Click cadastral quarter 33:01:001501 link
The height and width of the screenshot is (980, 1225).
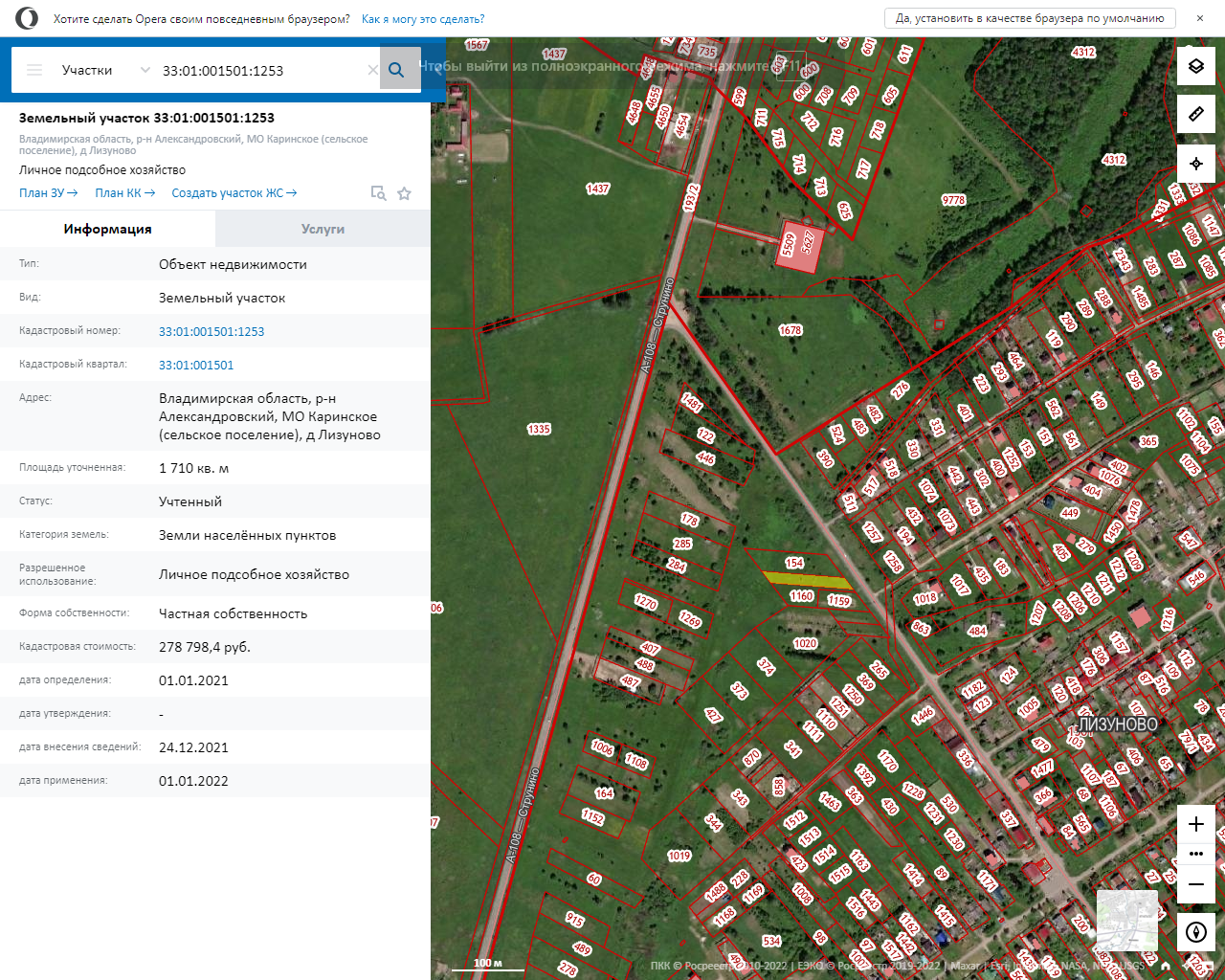(x=196, y=365)
